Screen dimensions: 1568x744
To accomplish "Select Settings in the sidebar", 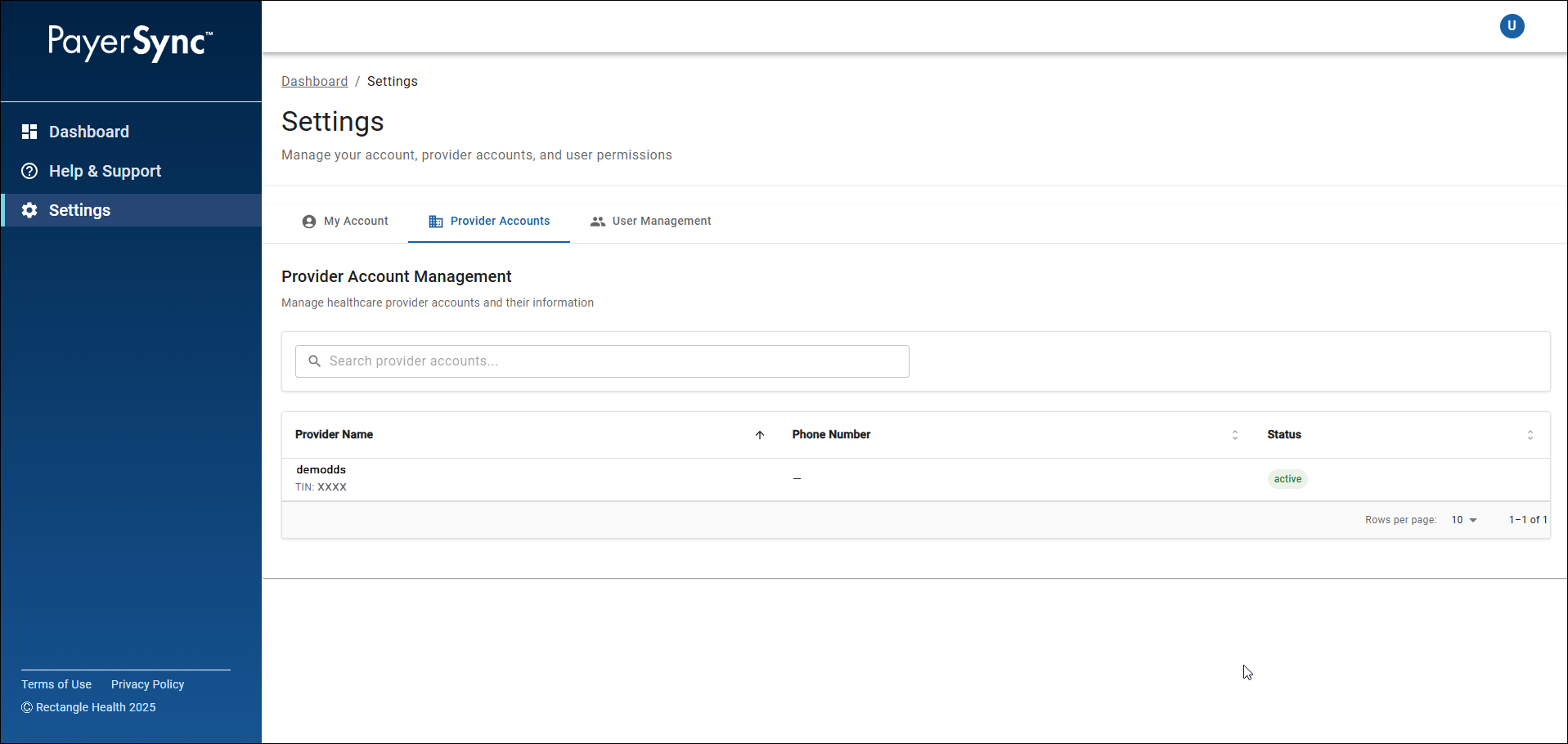I will coord(131,210).
